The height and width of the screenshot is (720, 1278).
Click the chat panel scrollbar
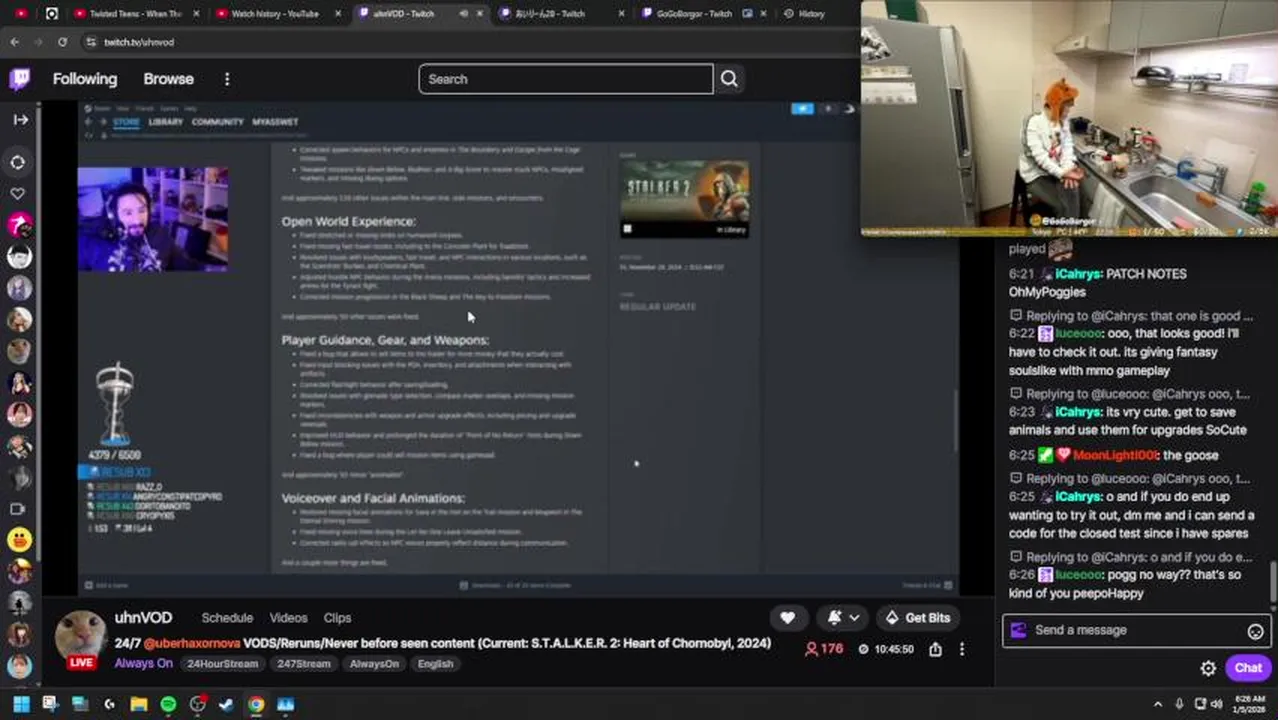1273,580
